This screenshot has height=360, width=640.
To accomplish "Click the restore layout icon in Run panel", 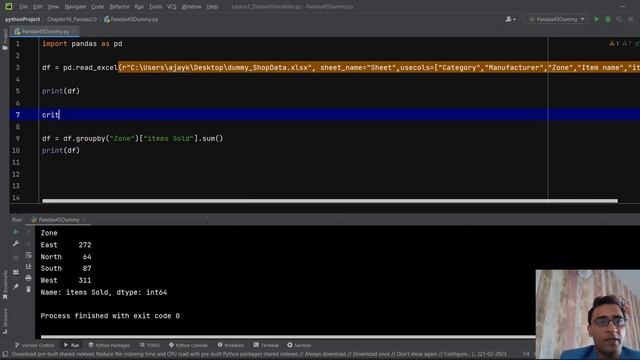I will tap(16, 272).
